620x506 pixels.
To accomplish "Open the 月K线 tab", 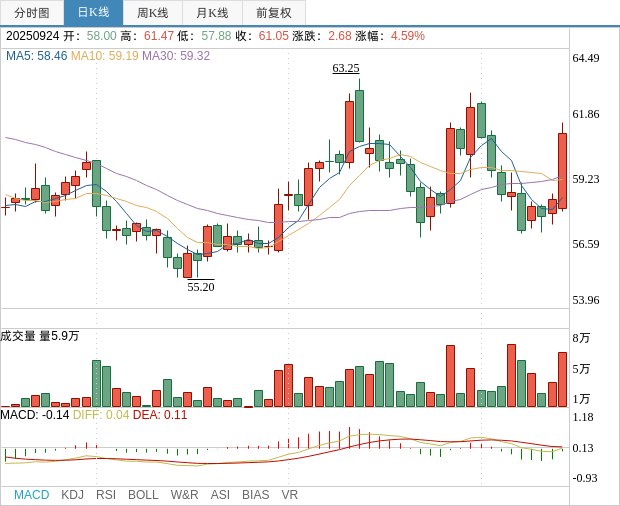I will 212,13.
